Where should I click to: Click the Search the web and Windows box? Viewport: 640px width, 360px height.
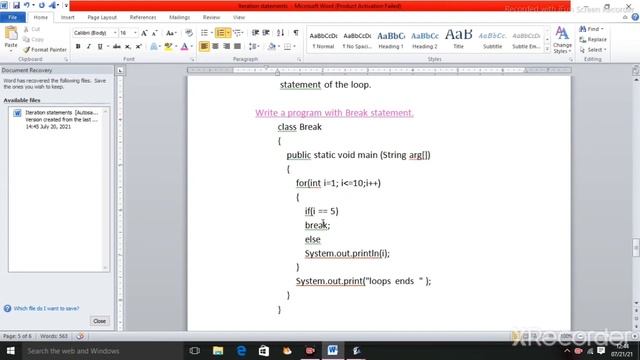[x=102, y=351]
